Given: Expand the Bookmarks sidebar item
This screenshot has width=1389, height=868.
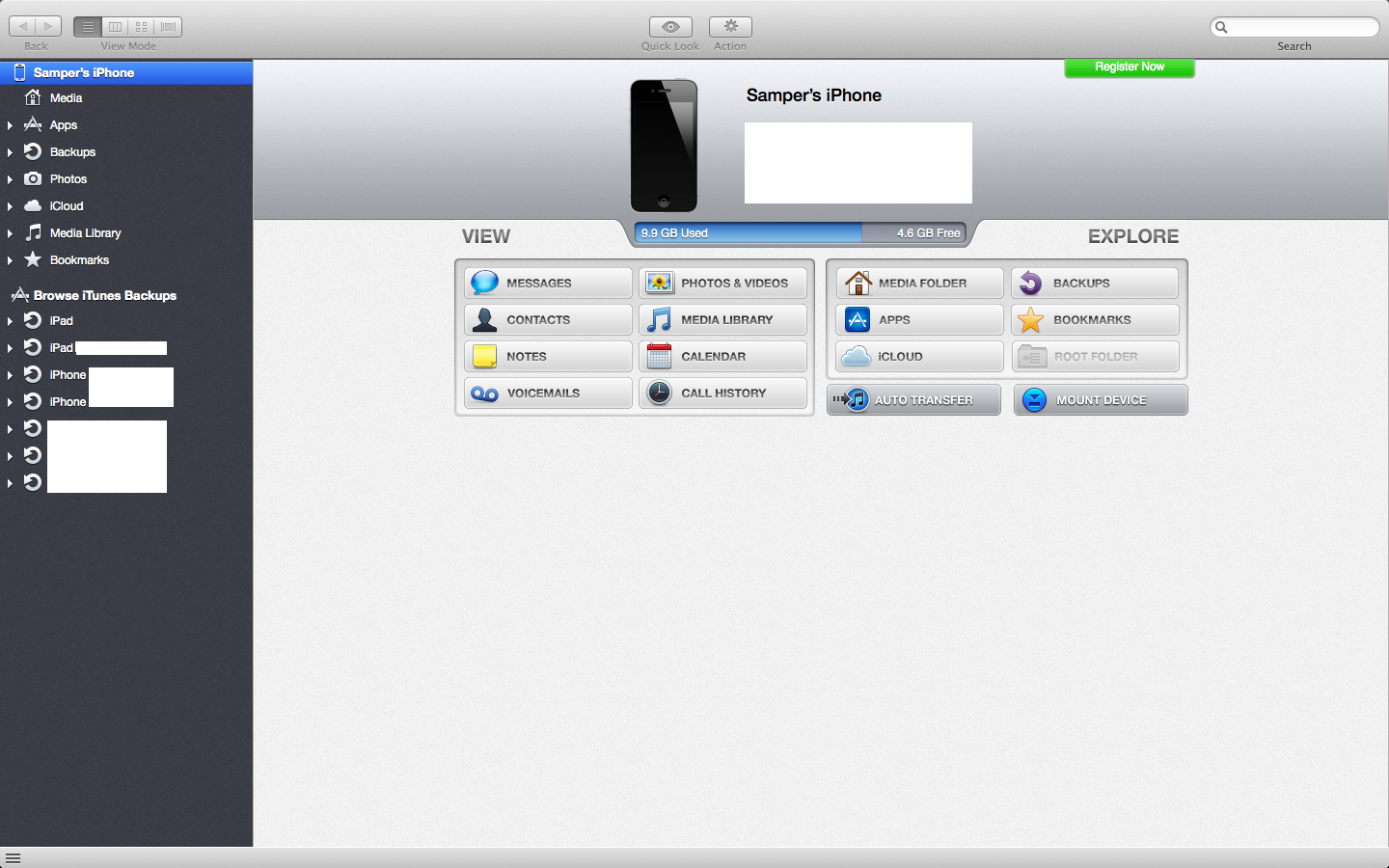Looking at the screenshot, I should [x=10, y=260].
